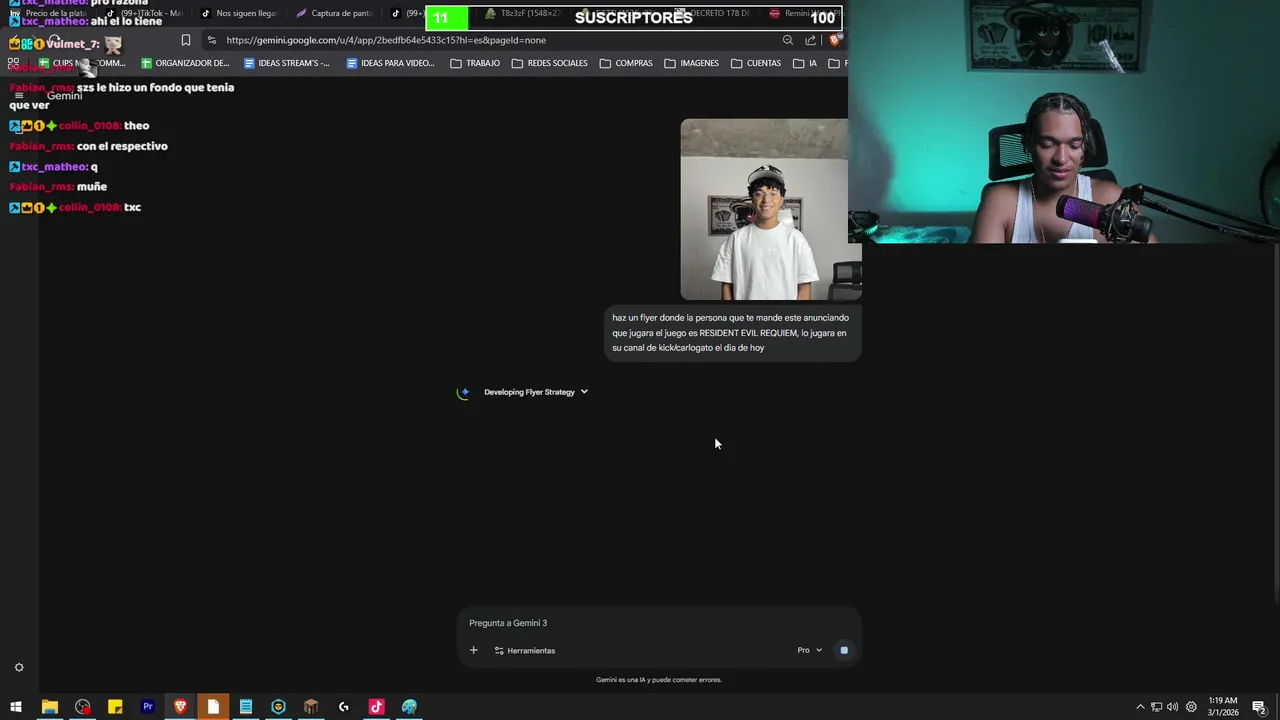Click 'Gemini es una IA y puede cometer errores' text

(658, 680)
